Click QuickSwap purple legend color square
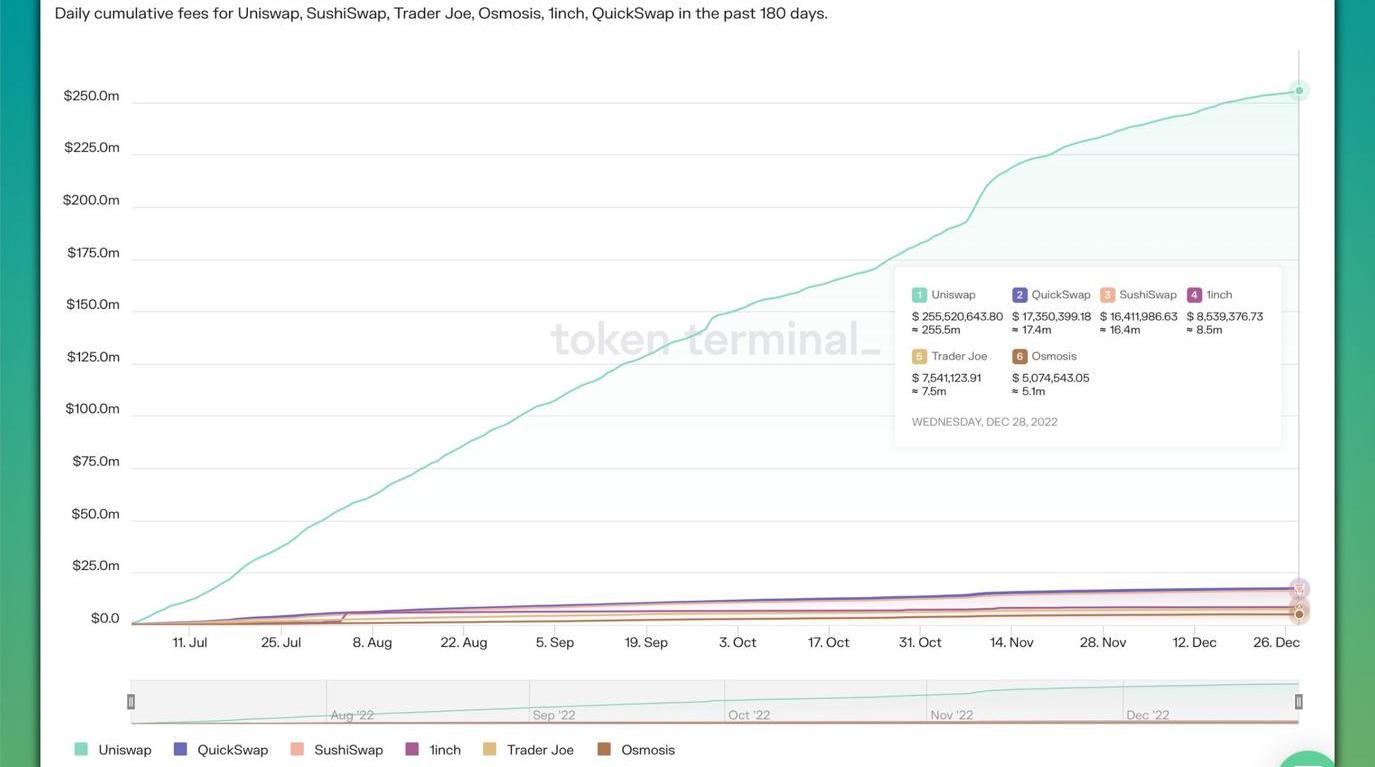This screenshot has width=1375, height=767. coord(181,749)
